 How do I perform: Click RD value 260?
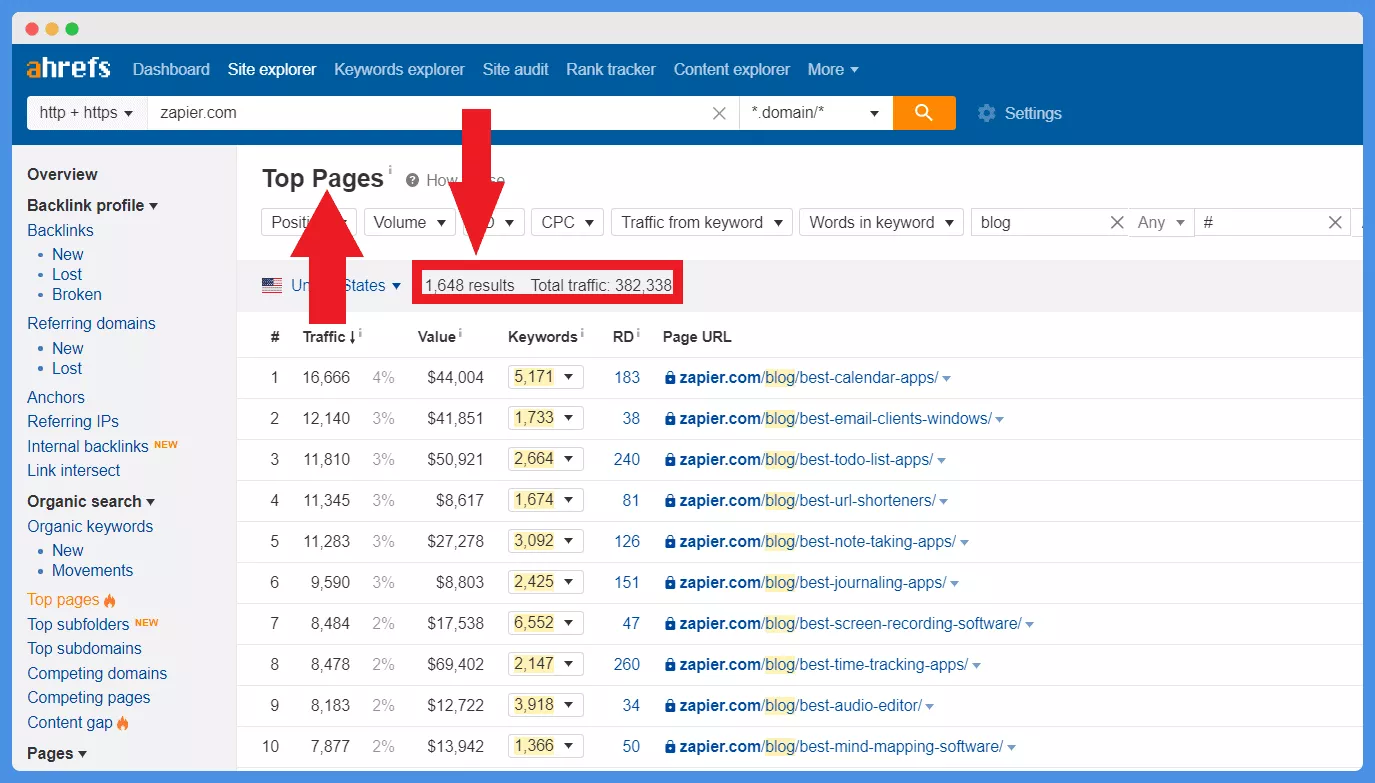pyautogui.click(x=627, y=665)
